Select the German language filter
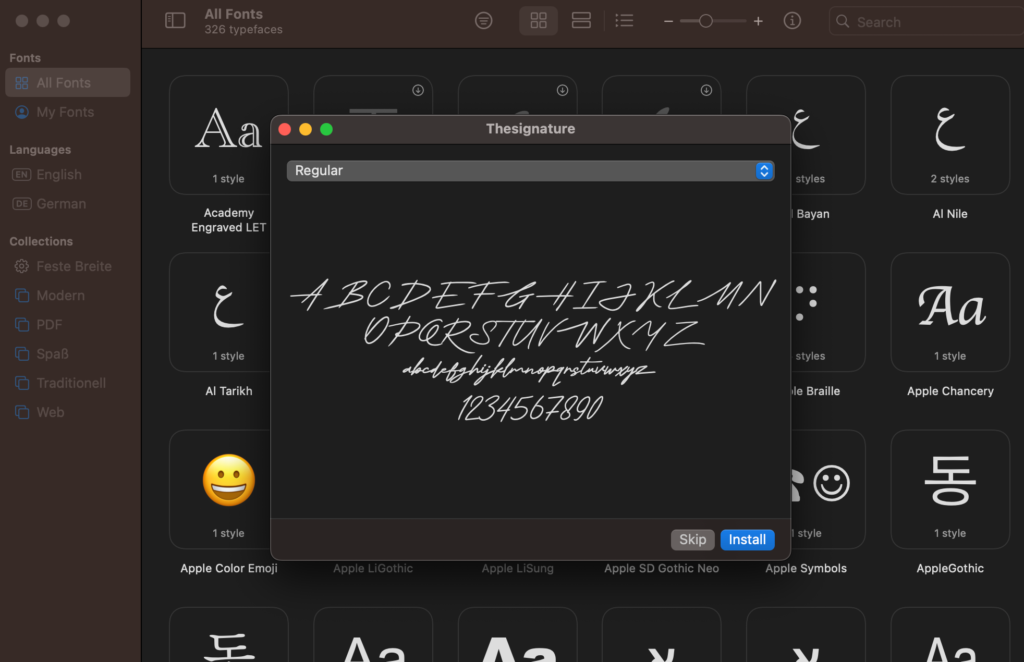 pos(61,203)
